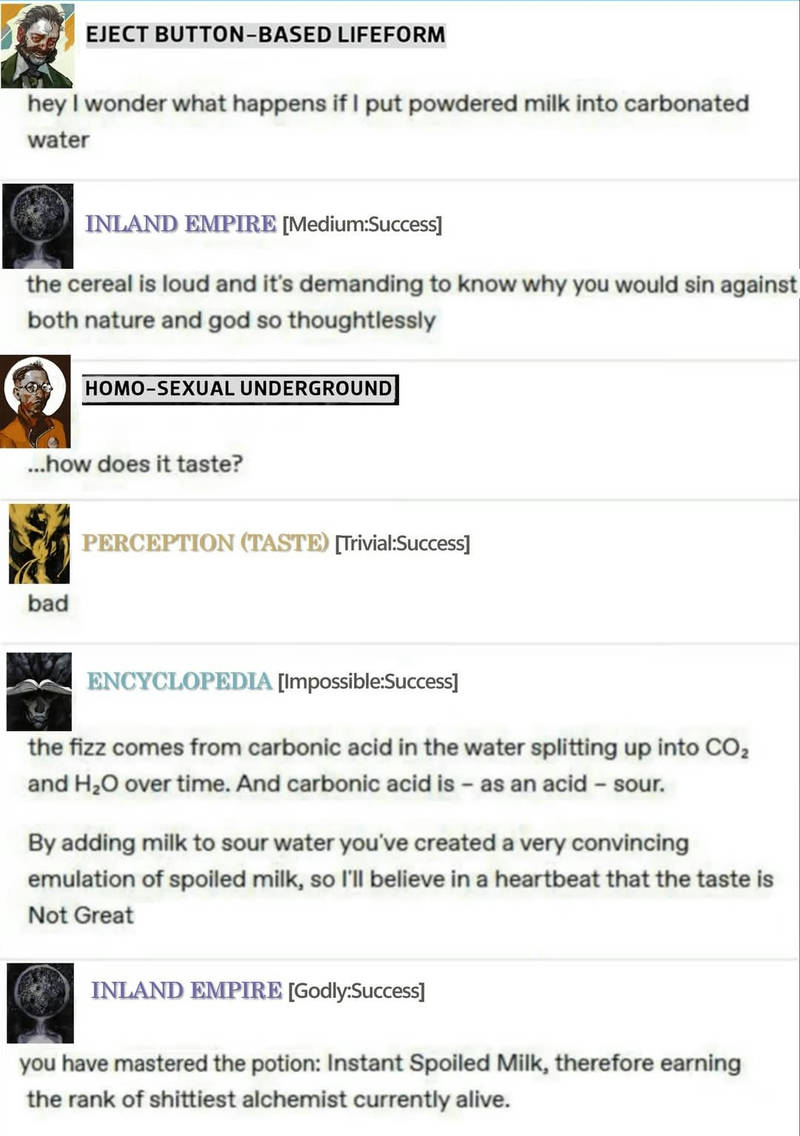
Task: Open the HOMO-SEXUAL UNDERGROUND username
Action: [240, 389]
